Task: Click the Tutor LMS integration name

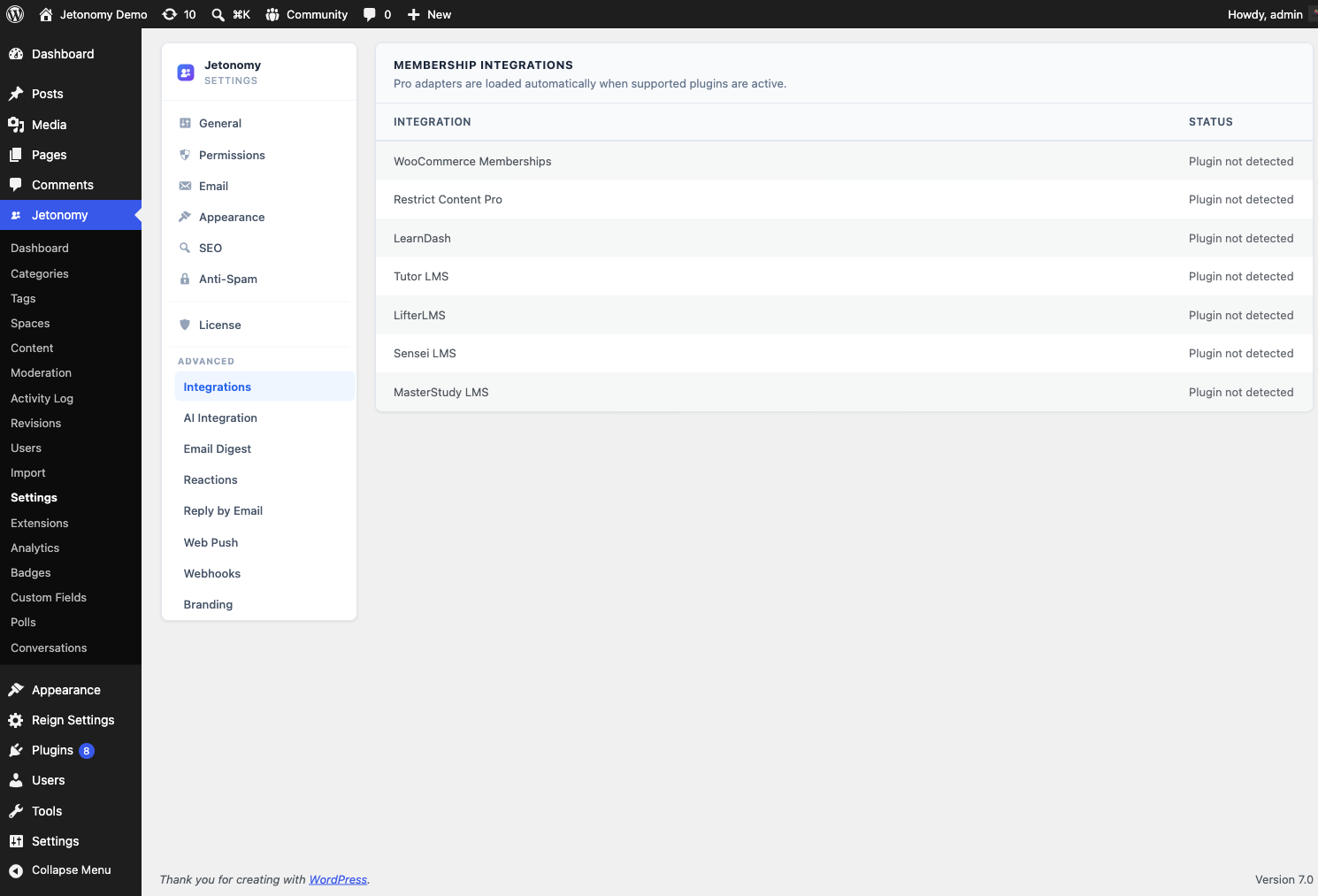Action: pos(421,276)
